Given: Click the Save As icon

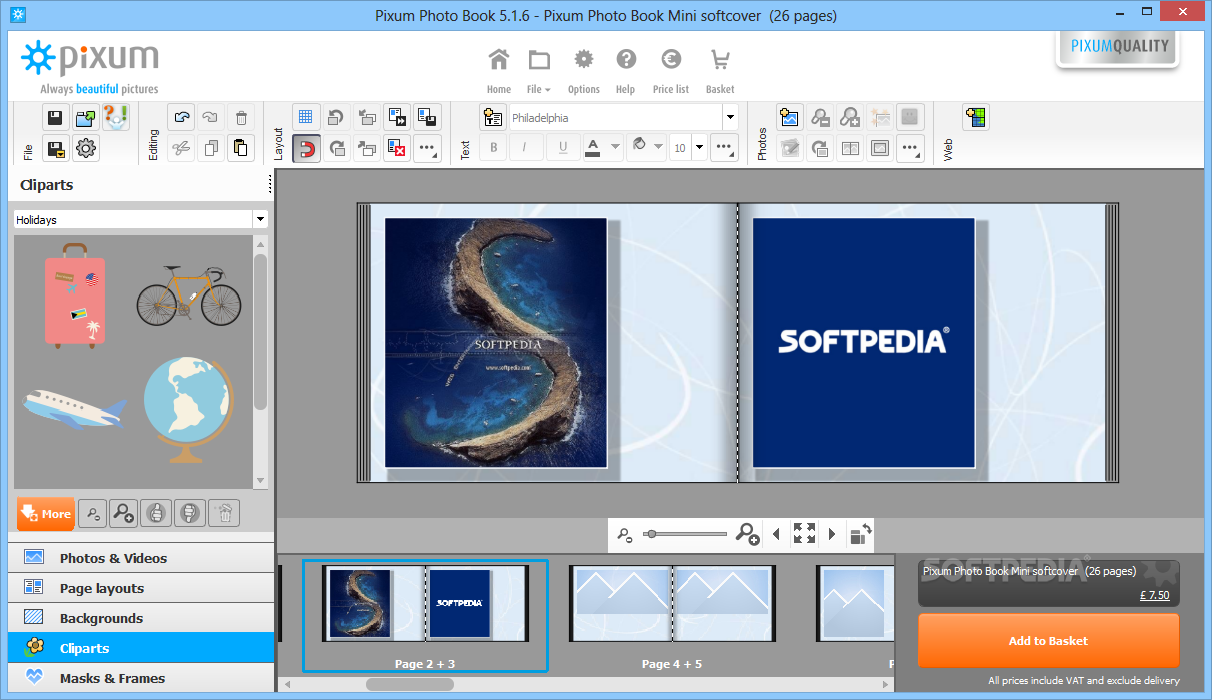Looking at the screenshot, I should [x=56, y=149].
